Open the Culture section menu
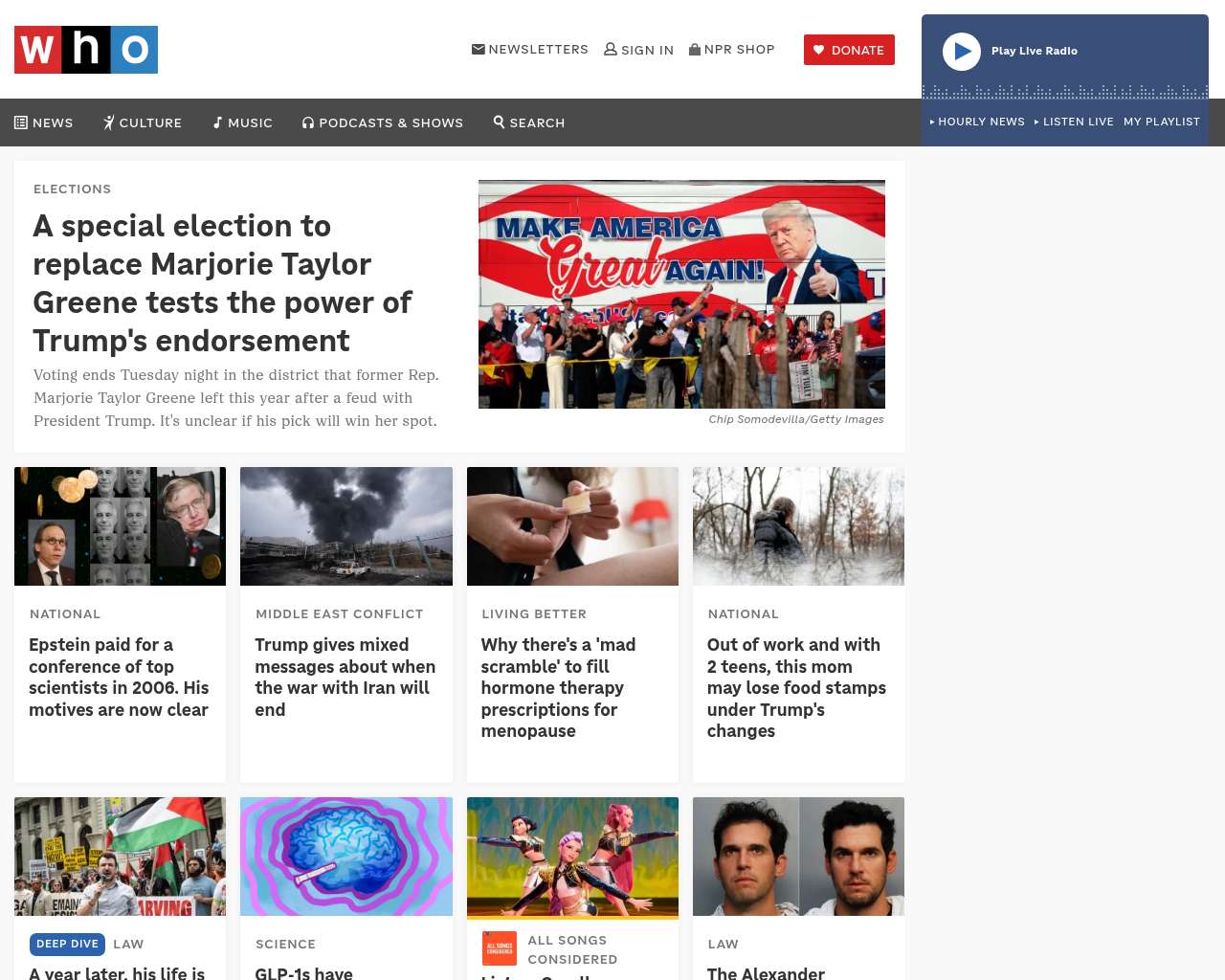 pos(143,122)
